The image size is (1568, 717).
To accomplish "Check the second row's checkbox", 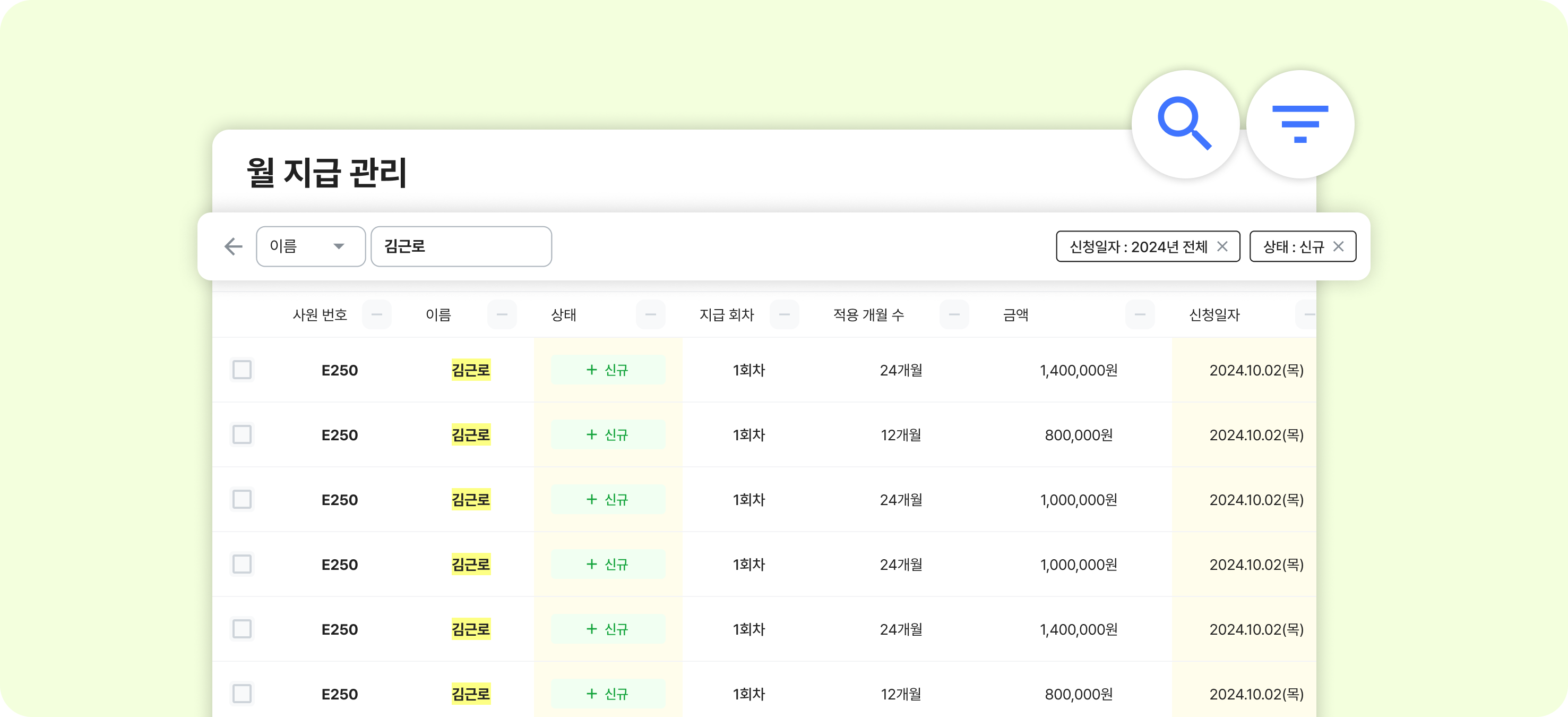I will [x=242, y=434].
